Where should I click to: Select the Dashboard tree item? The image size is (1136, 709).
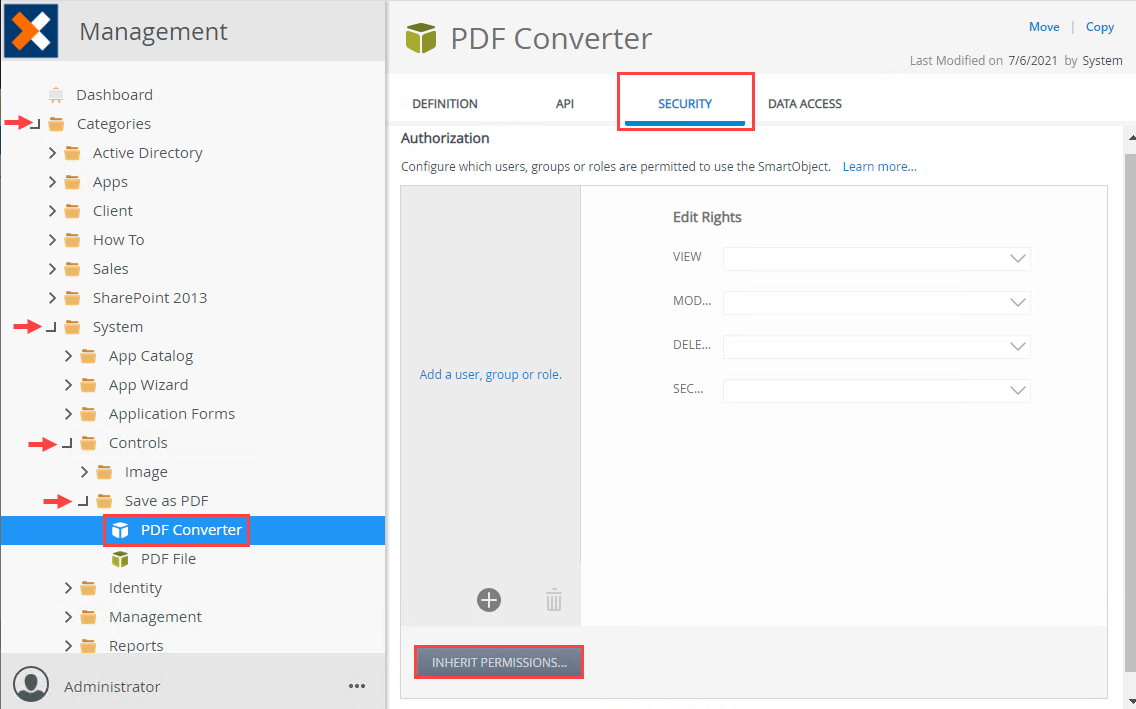114,95
